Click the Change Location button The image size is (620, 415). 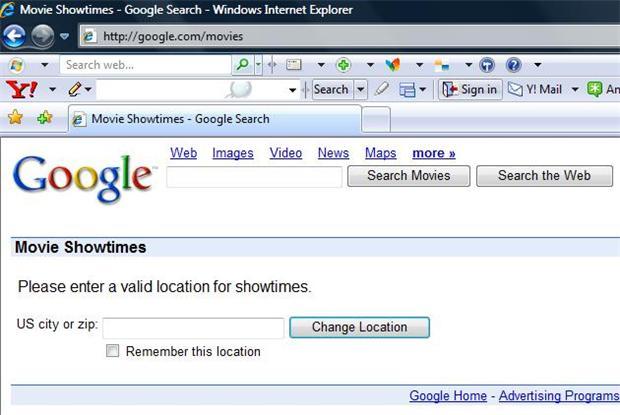click(359, 327)
